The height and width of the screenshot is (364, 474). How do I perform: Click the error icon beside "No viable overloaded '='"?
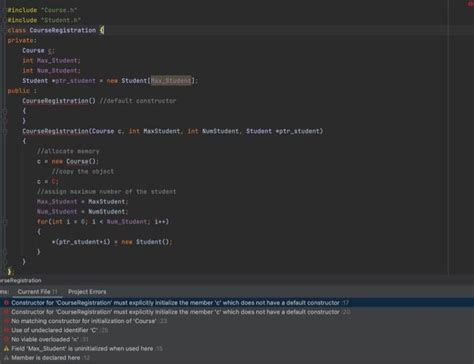coord(6,339)
